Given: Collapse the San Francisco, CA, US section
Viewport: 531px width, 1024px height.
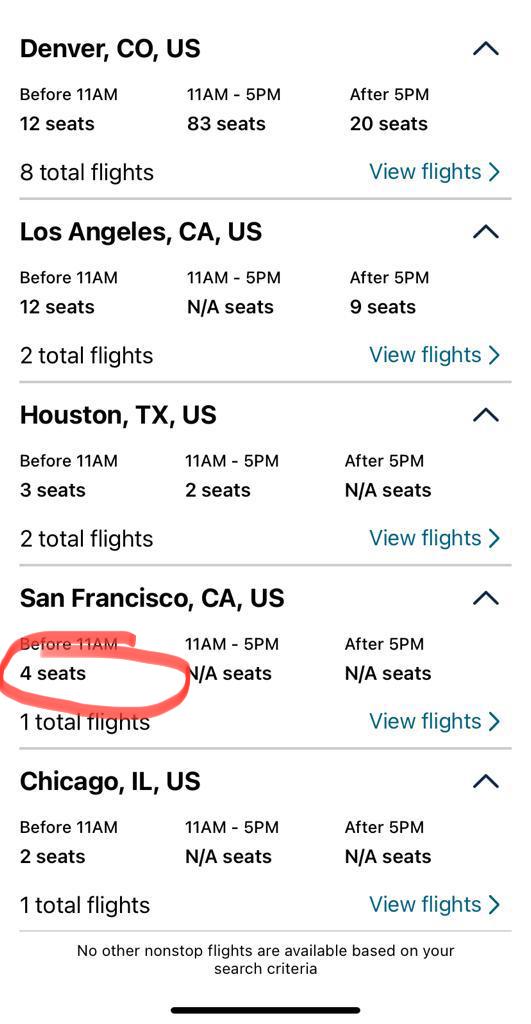Looking at the screenshot, I should 485,598.
